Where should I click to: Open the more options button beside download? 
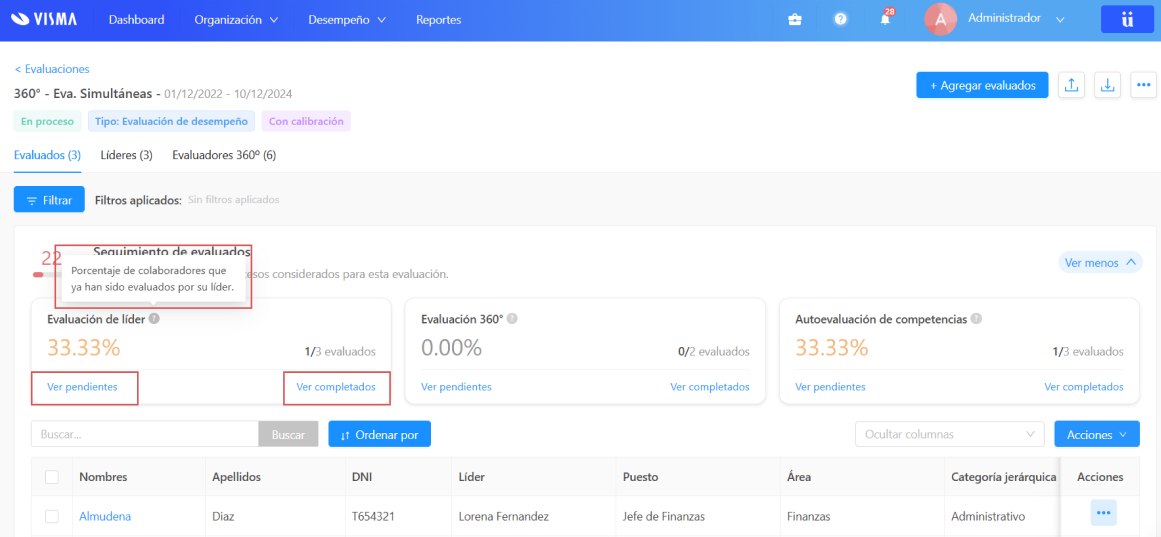[1143, 85]
